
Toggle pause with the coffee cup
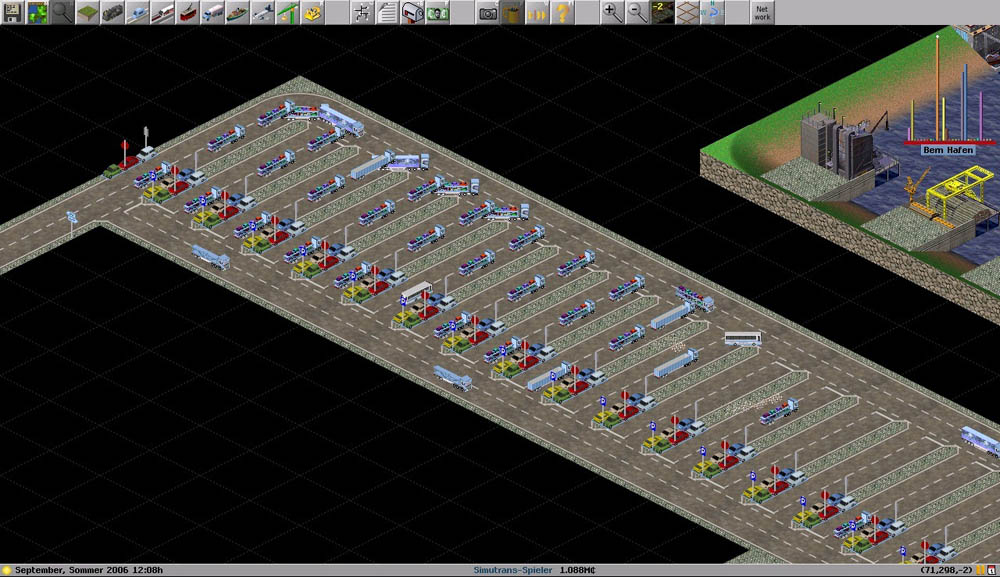513,12
